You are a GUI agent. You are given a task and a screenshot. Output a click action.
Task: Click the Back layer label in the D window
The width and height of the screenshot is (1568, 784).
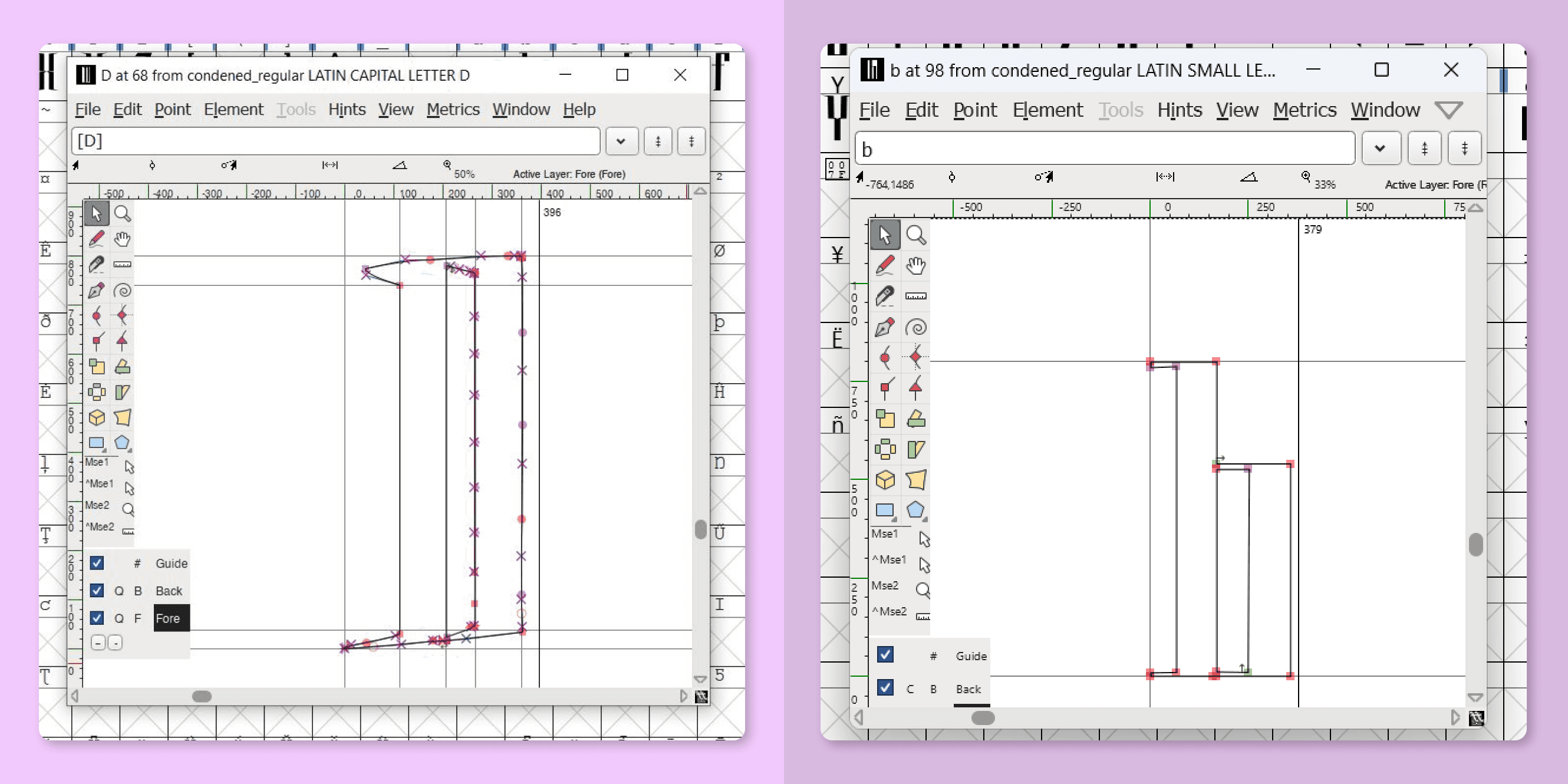[169, 591]
